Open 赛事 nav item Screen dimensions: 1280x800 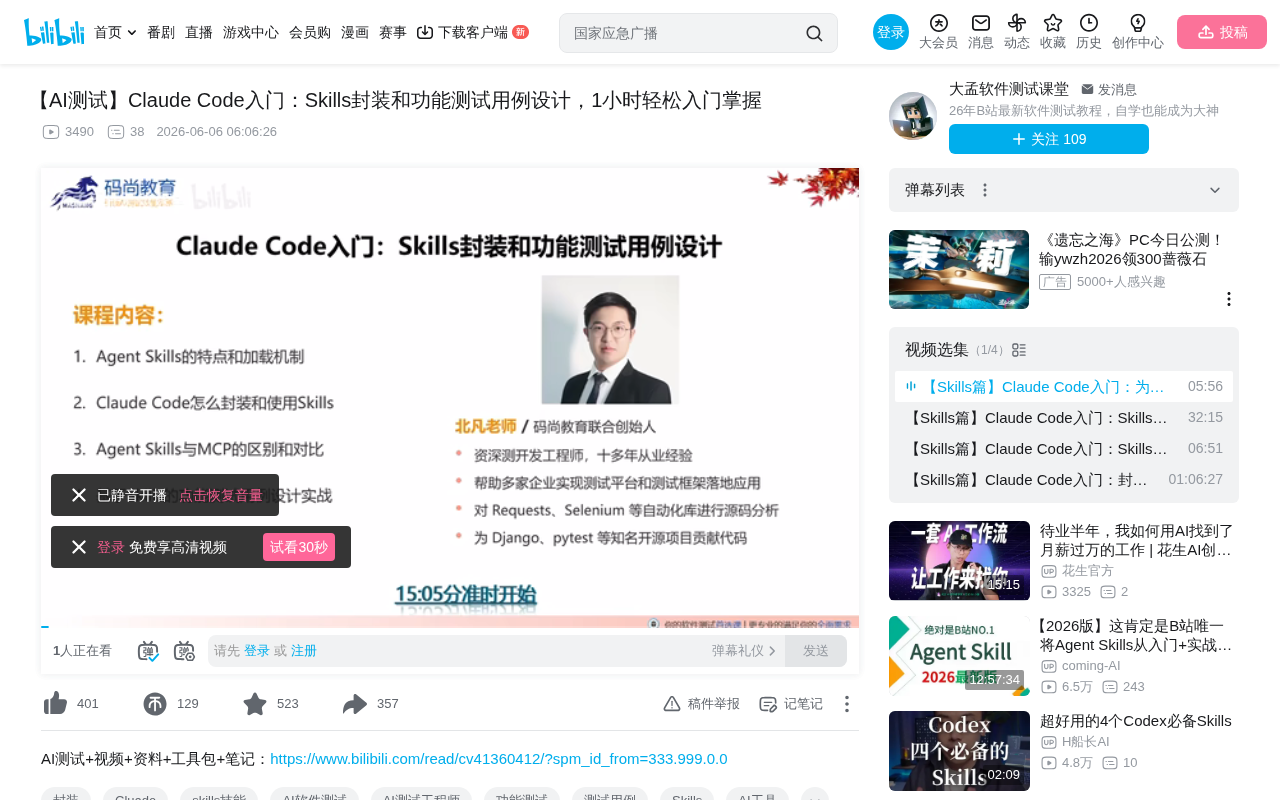(x=393, y=32)
